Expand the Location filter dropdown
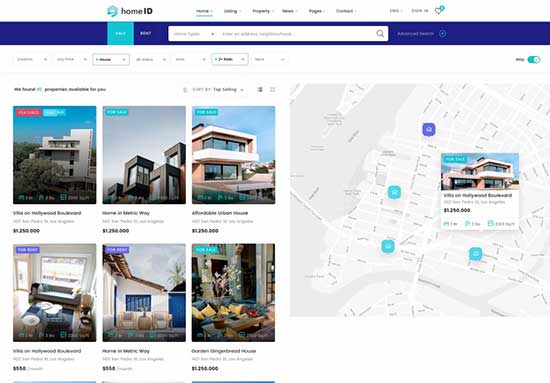Viewport: 550px width, 383px height. point(32,59)
